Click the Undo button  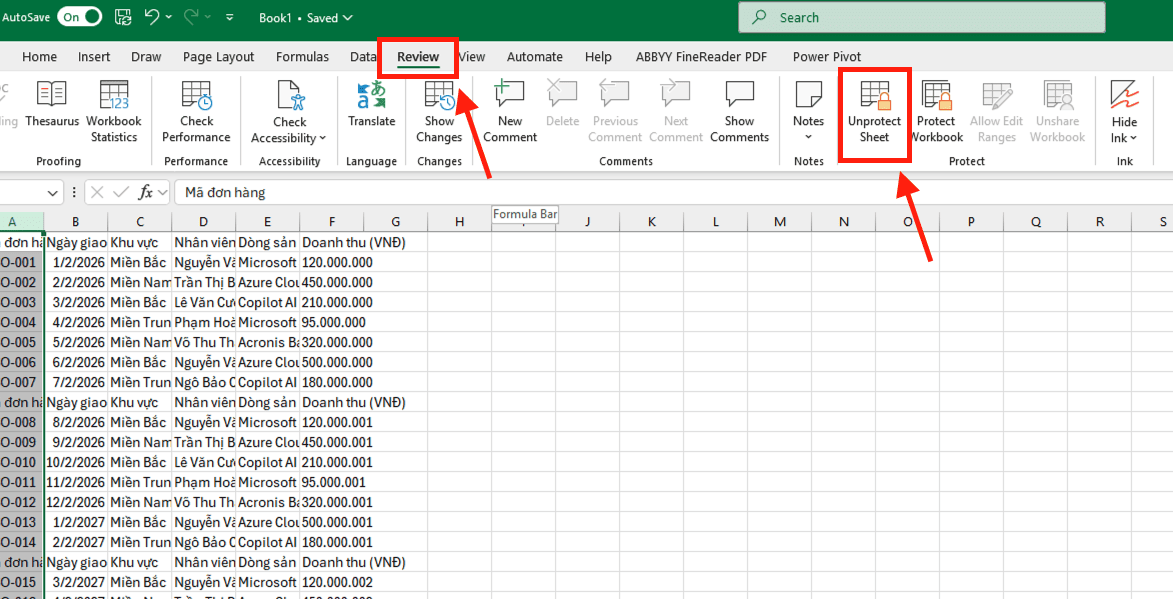tap(152, 17)
